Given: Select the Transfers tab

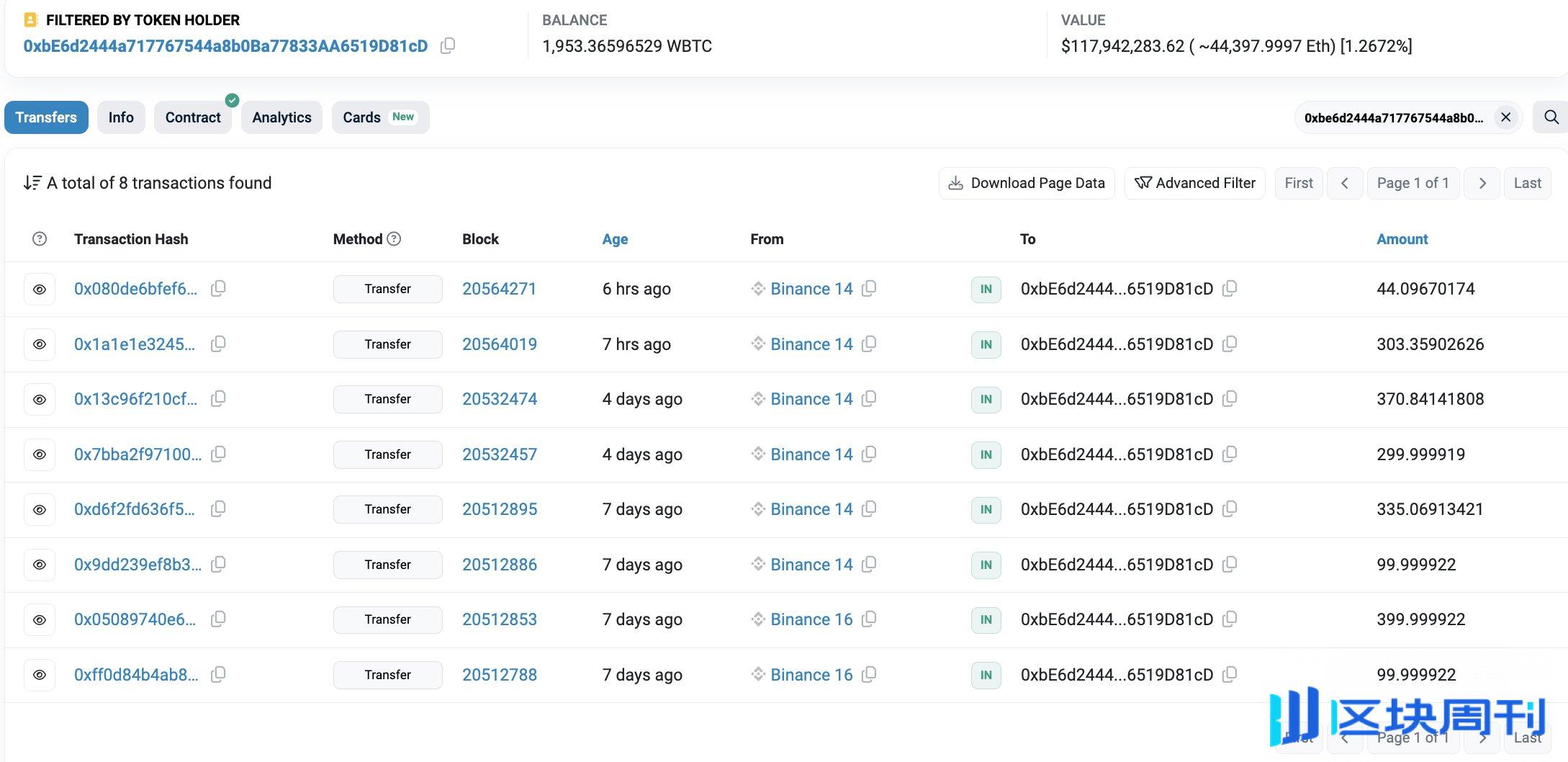Looking at the screenshot, I should click(46, 117).
